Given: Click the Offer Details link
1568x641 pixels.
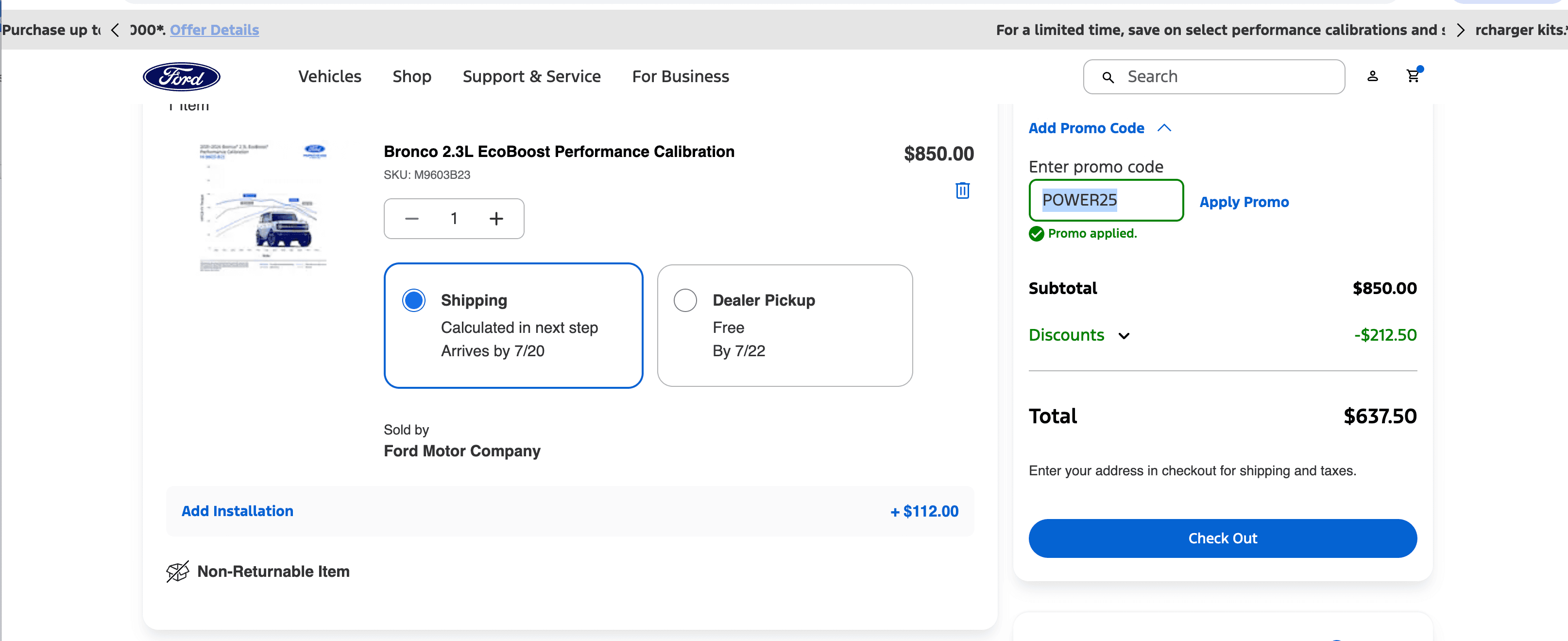Looking at the screenshot, I should 214,30.
